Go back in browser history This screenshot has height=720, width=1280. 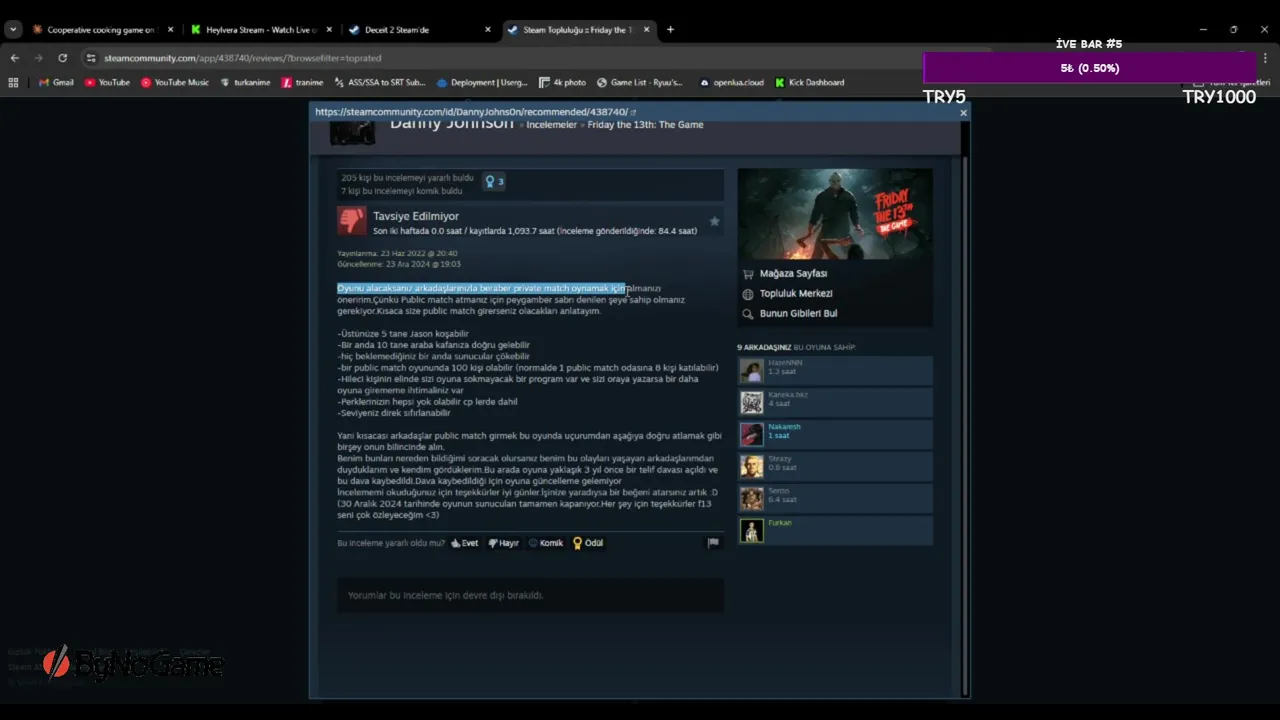[x=15, y=58]
